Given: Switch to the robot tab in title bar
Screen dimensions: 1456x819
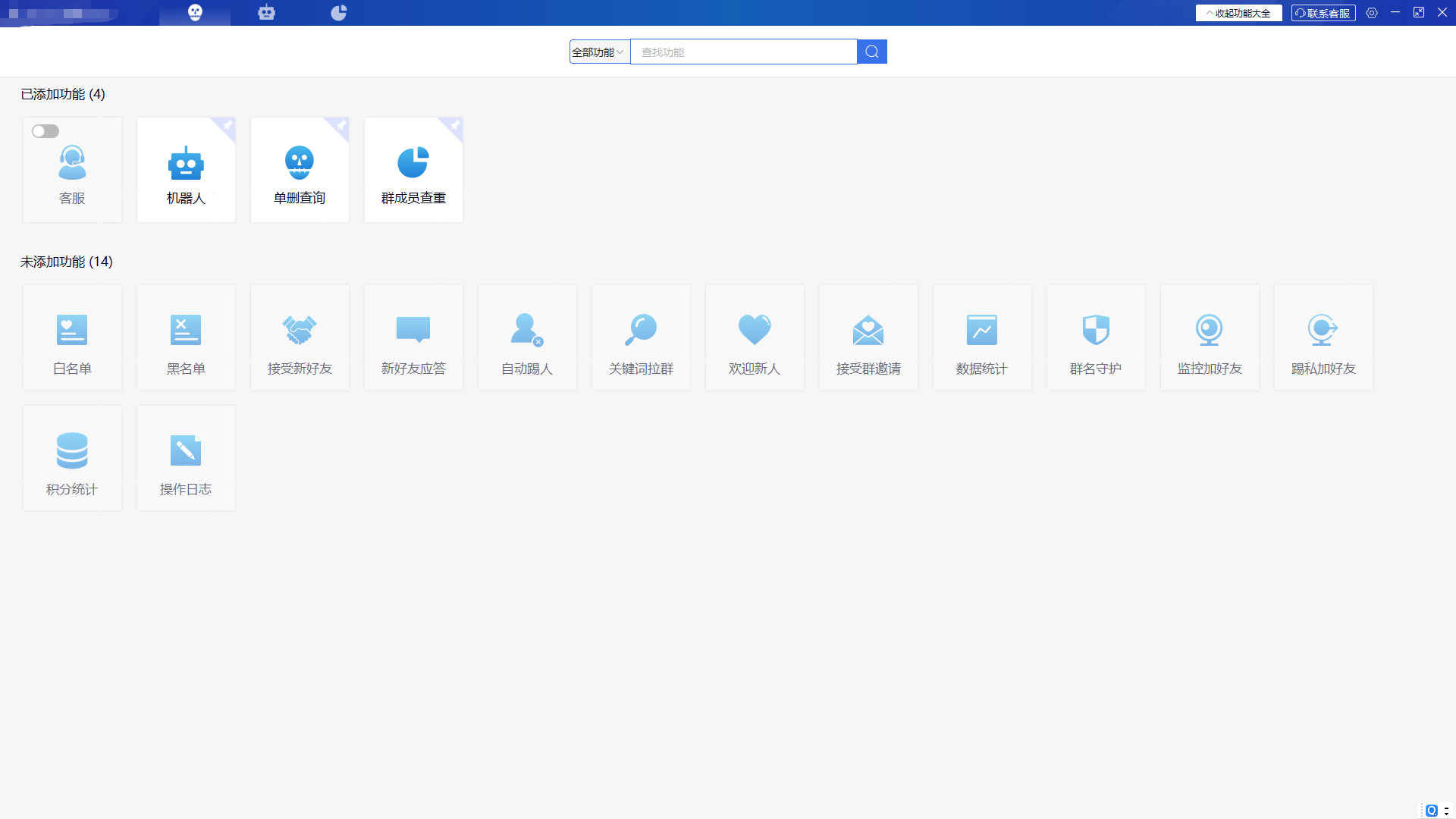Looking at the screenshot, I should tap(266, 12).
